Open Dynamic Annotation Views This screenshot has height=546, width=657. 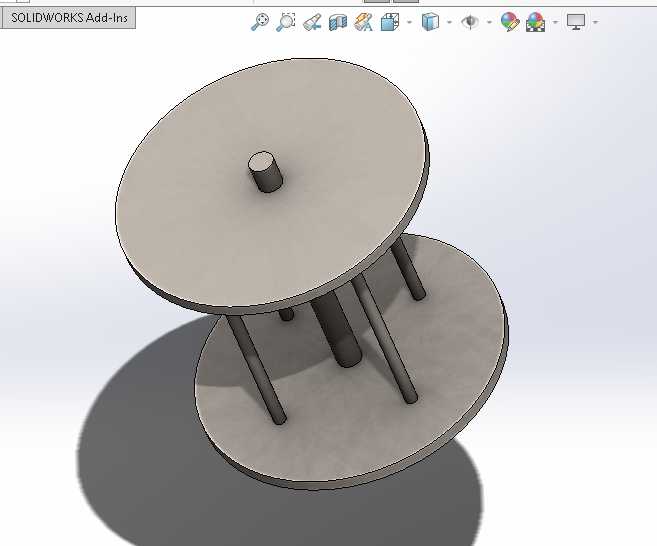(x=363, y=22)
